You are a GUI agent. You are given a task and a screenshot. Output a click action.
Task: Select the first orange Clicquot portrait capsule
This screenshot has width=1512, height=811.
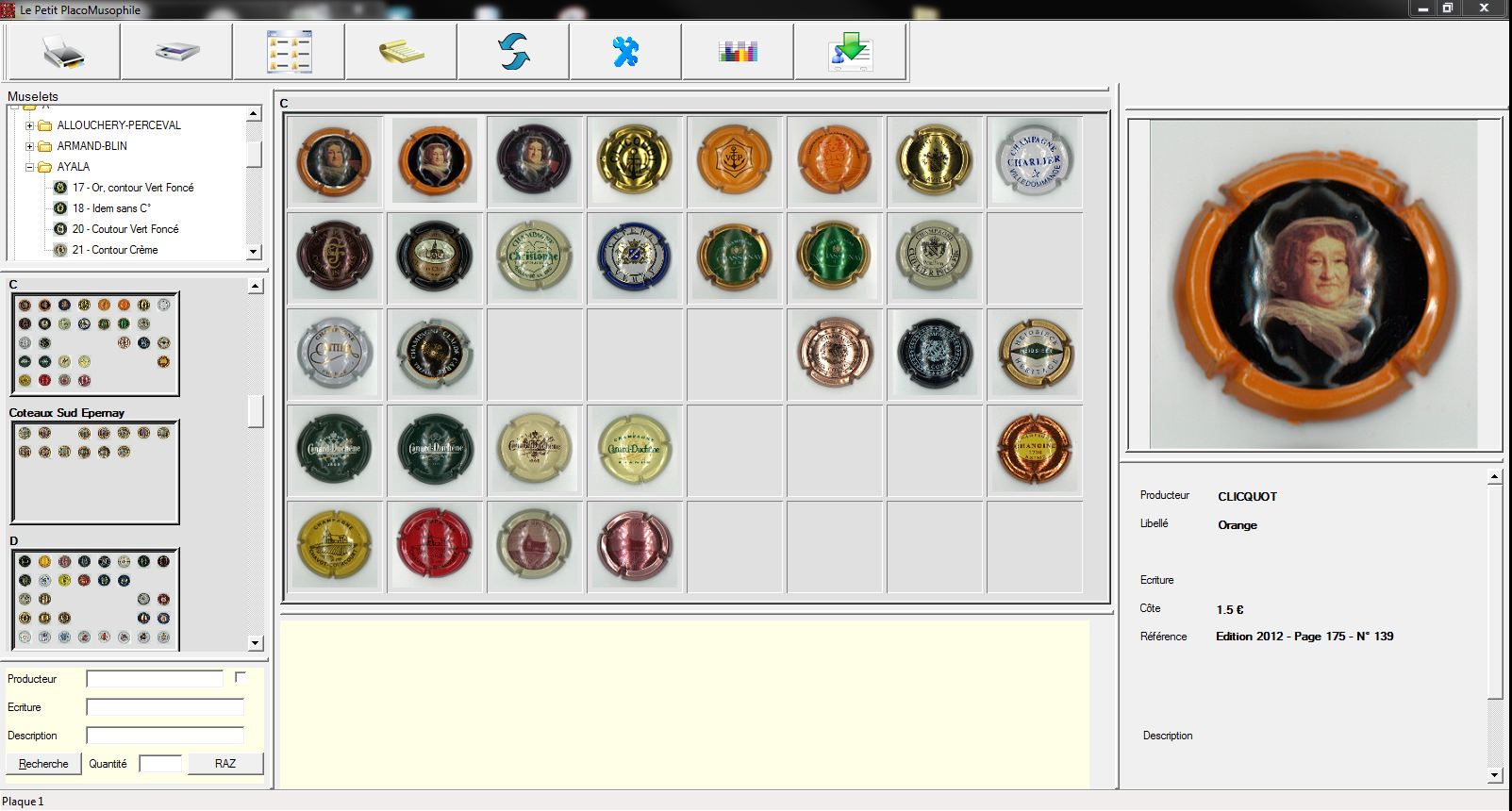(335, 161)
